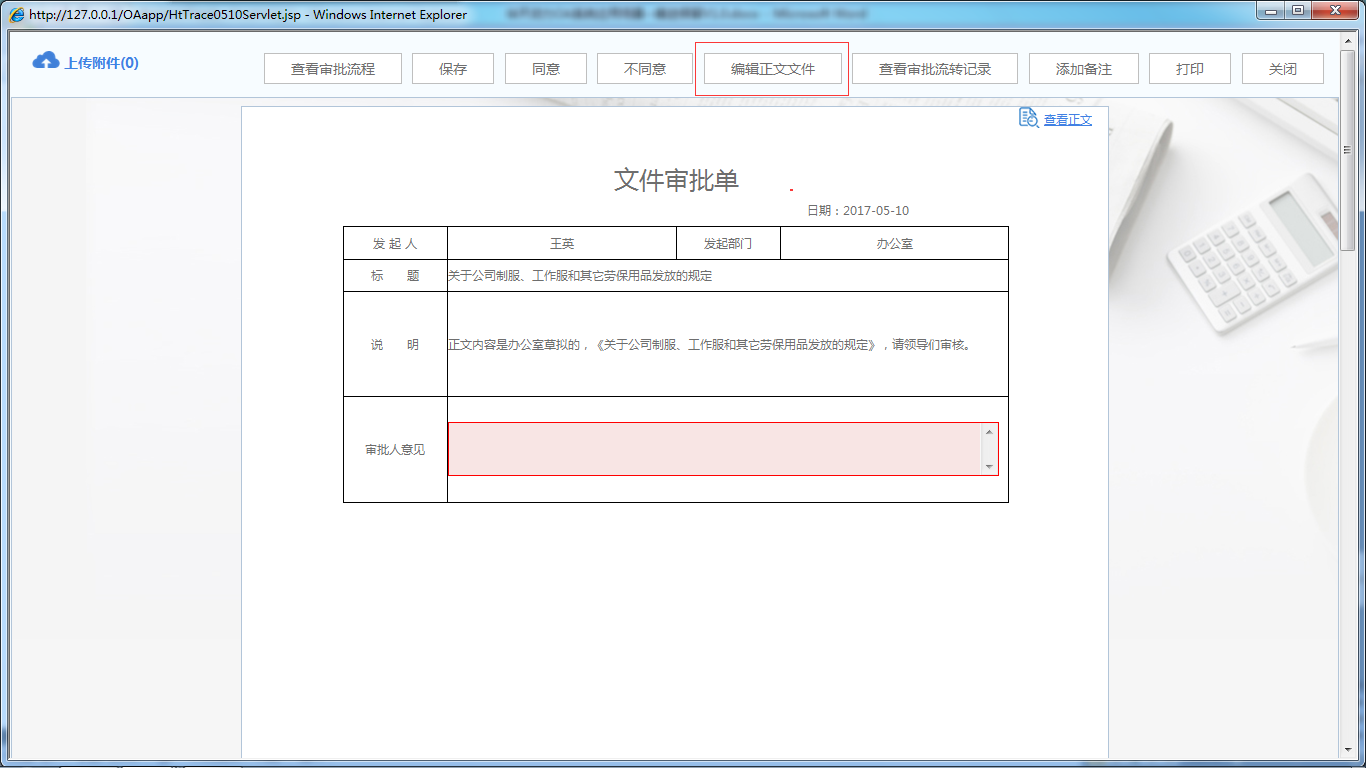Viewport: 1366px width, 768px height.
Task: Add a remark using 添加备注
Action: click(x=1083, y=68)
